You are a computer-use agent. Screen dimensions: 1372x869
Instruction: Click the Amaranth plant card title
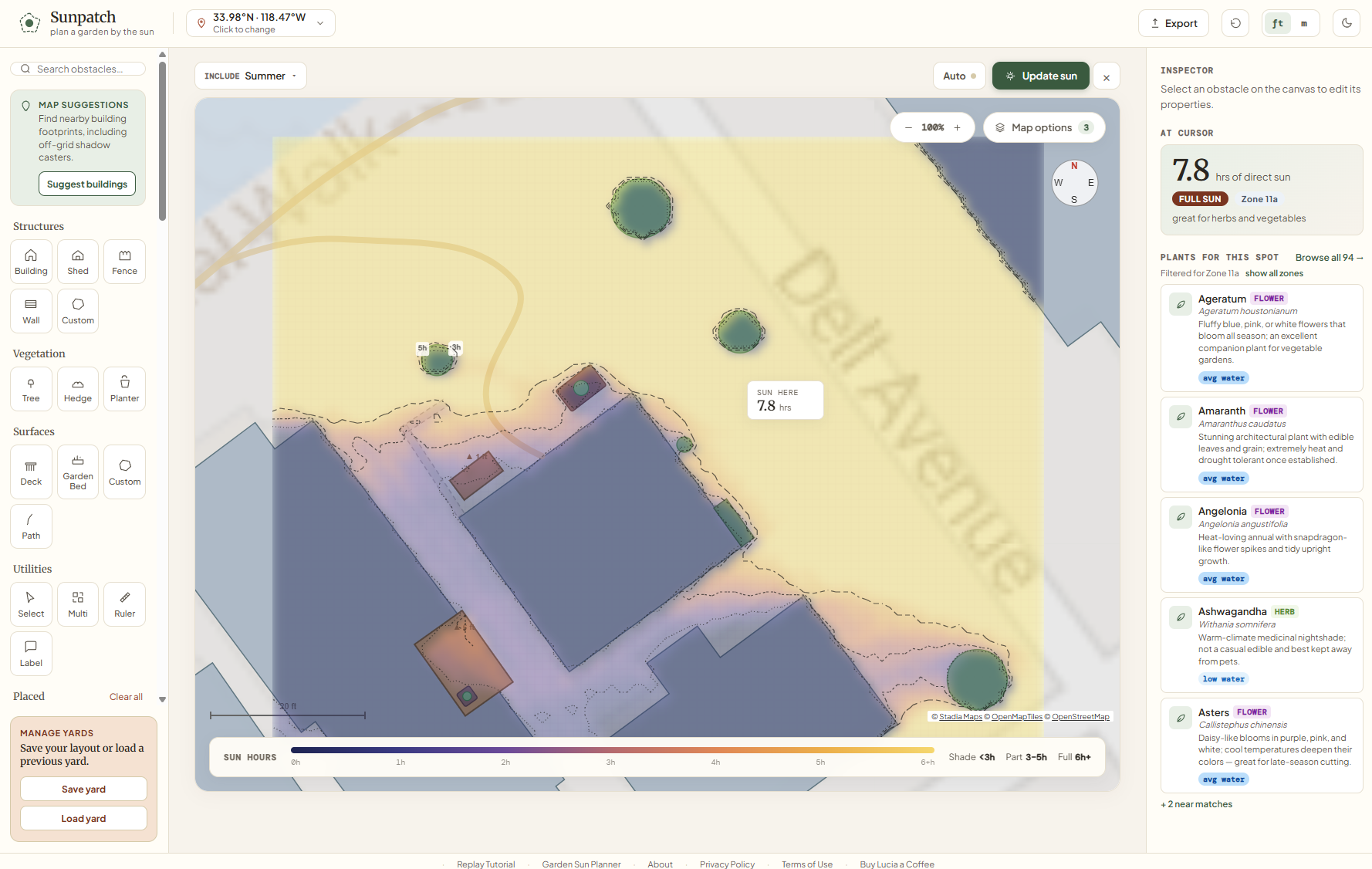[1222, 411]
